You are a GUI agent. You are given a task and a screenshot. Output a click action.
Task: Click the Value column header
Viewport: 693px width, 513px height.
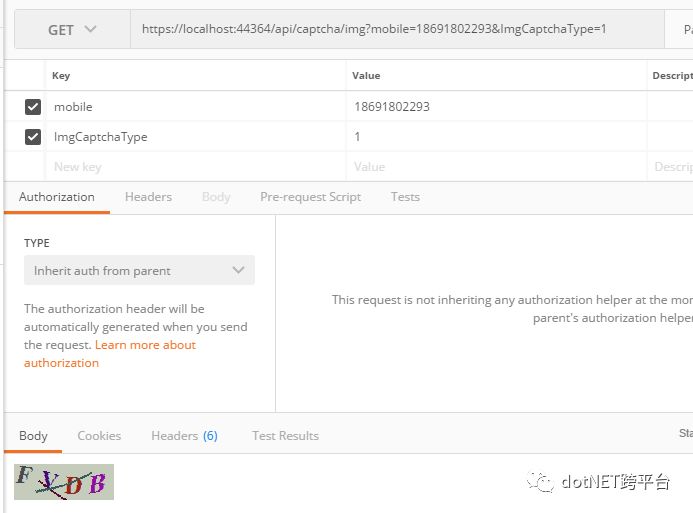pos(366,76)
